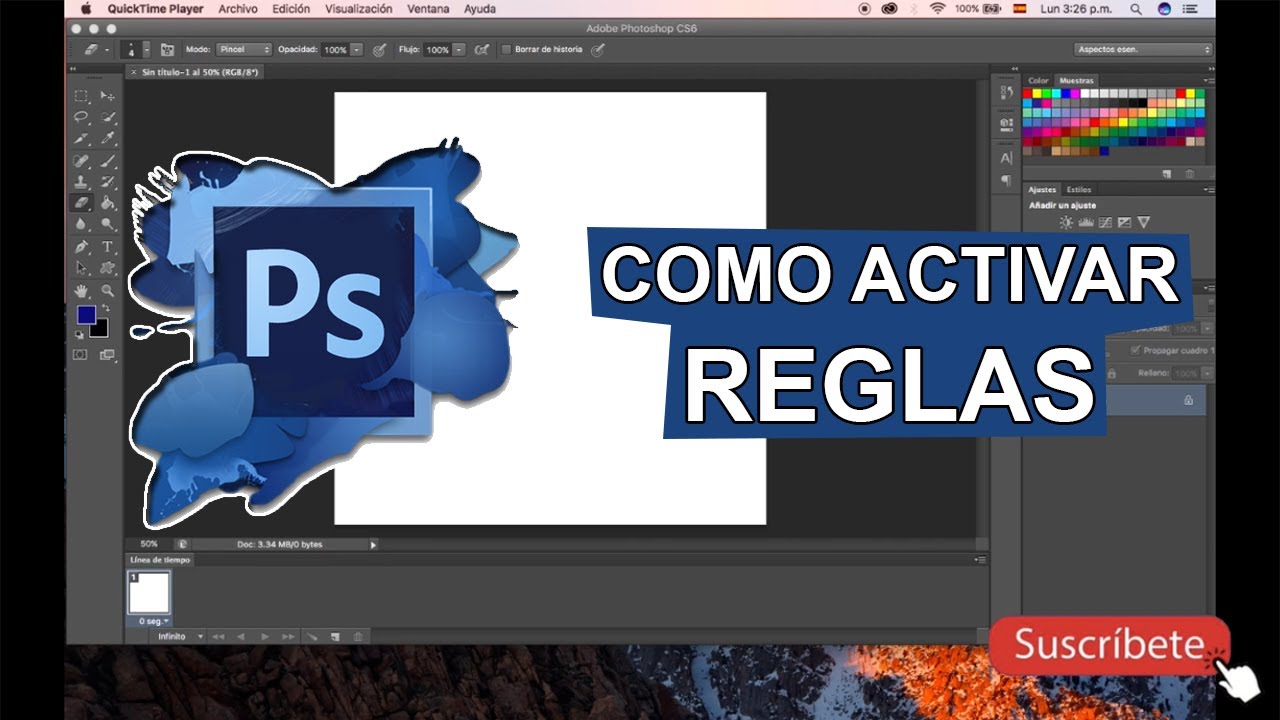Open the brush preset picker arrow
The width and height of the screenshot is (1280, 720).
(147, 49)
